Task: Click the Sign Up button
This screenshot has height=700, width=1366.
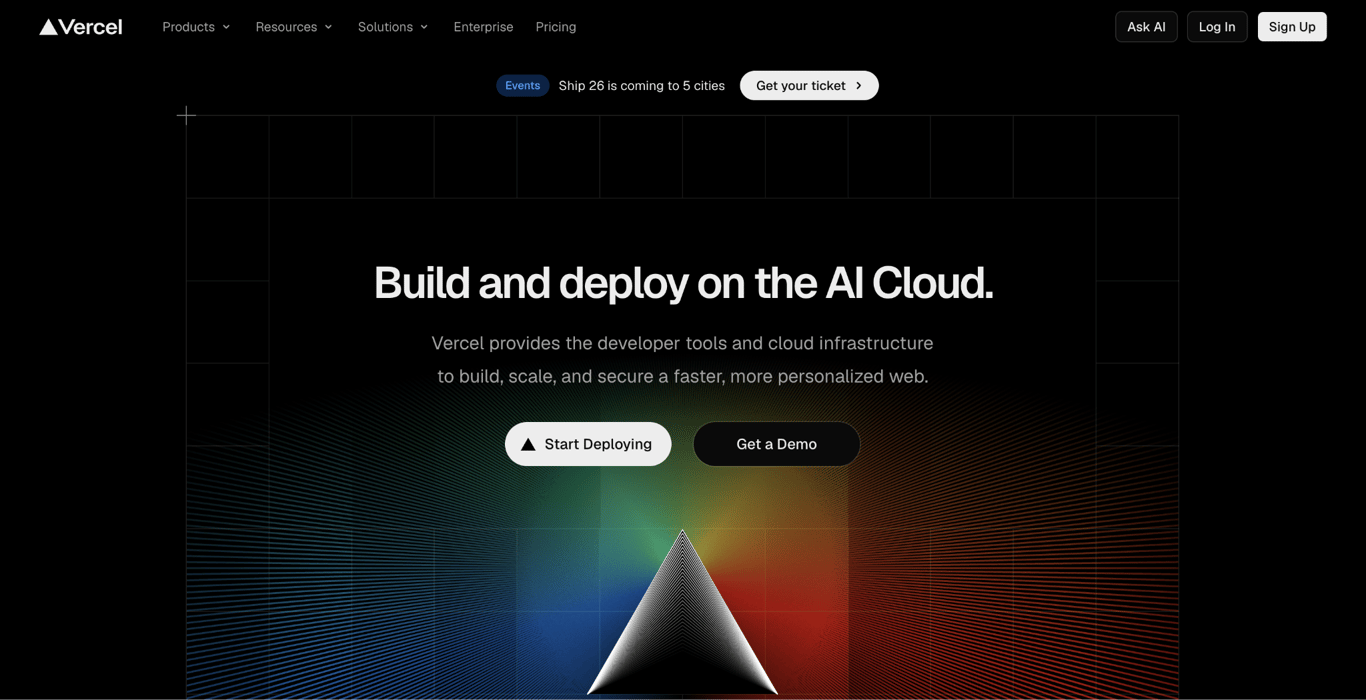Action: [1292, 27]
